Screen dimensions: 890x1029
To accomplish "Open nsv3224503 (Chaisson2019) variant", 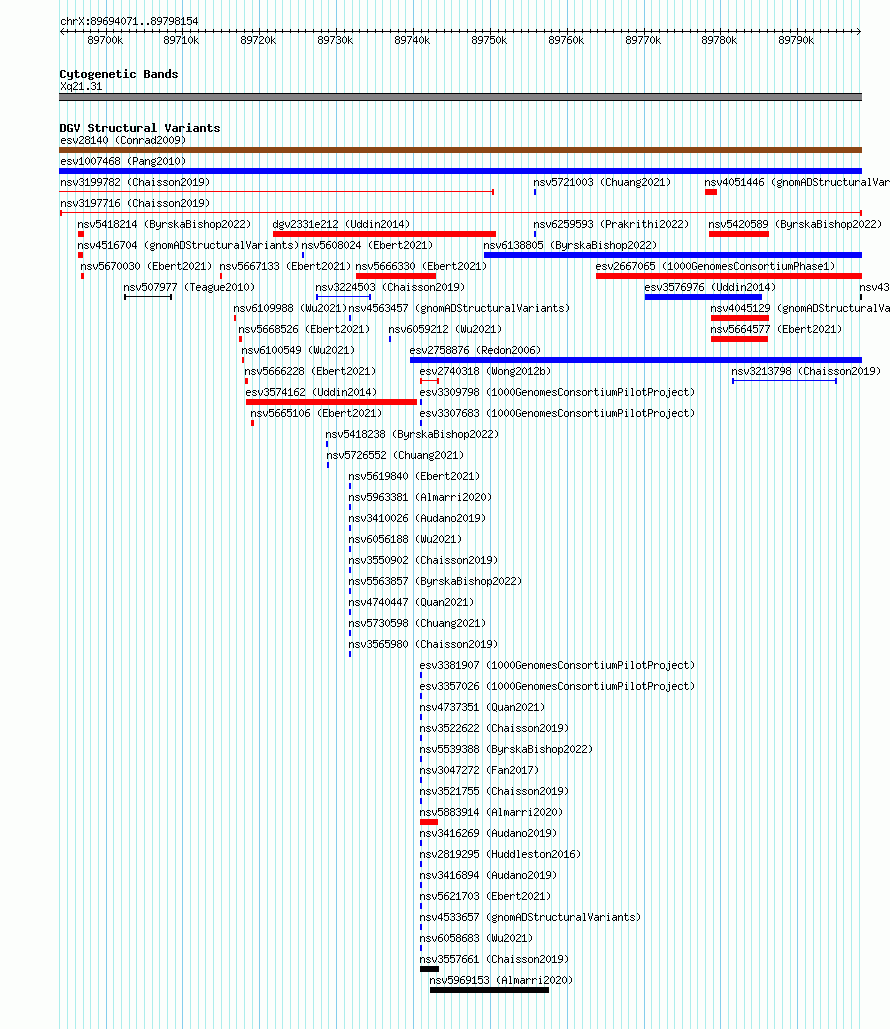I will [x=390, y=287].
